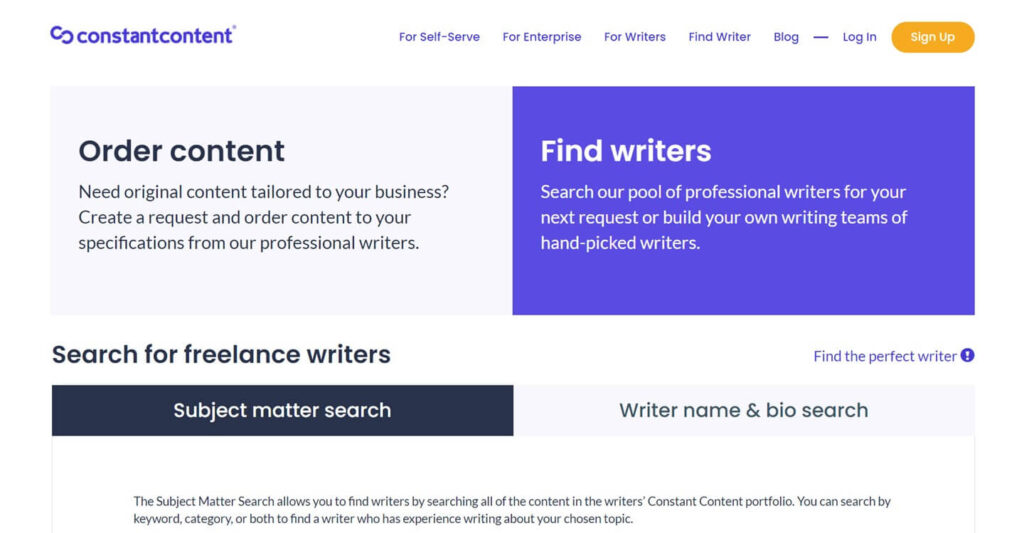Go to the For Writers page
Viewport: 1024px width, 533px height.
click(x=634, y=37)
